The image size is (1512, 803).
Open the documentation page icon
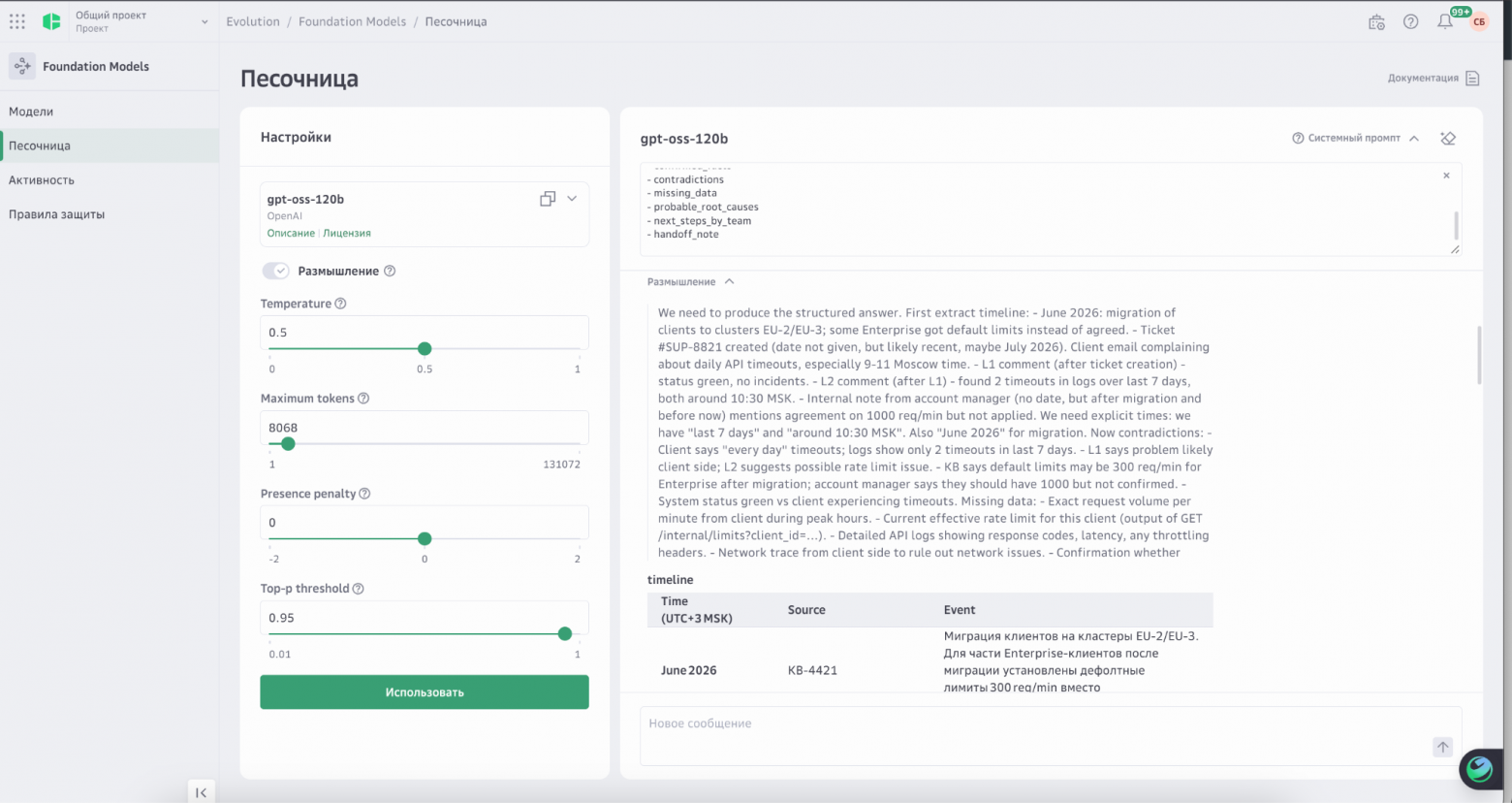[x=1472, y=79]
